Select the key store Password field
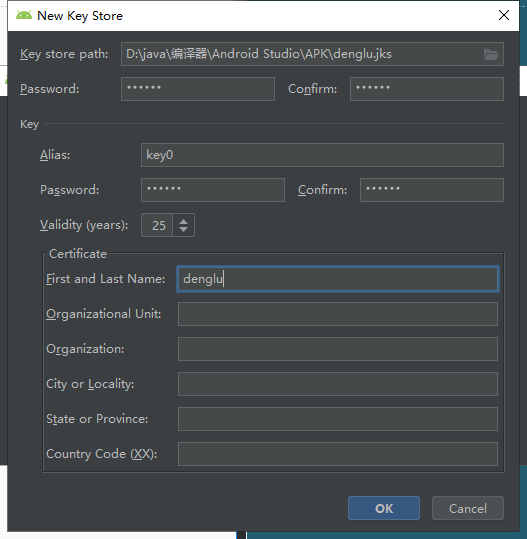The width and height of the screenshot is (527, 539). pos(198,89)
